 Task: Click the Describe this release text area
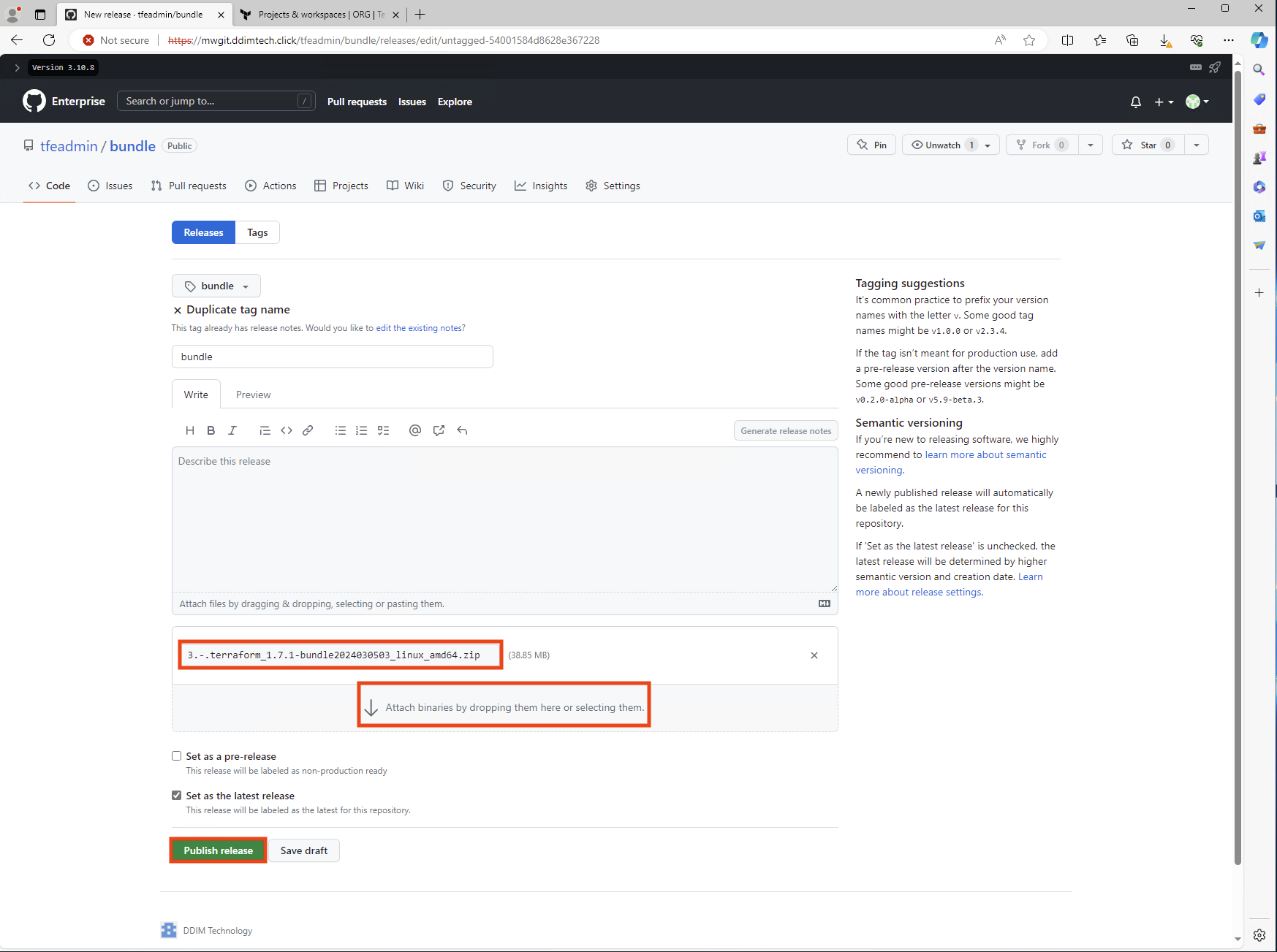click(x=504, y=519)
